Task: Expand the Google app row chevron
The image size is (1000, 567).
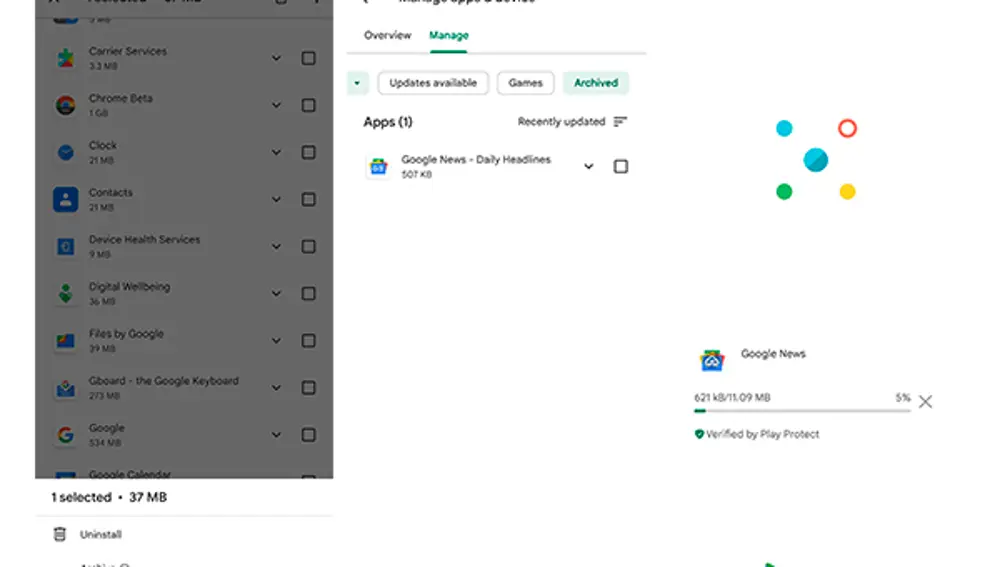Action: coord(276,435)
